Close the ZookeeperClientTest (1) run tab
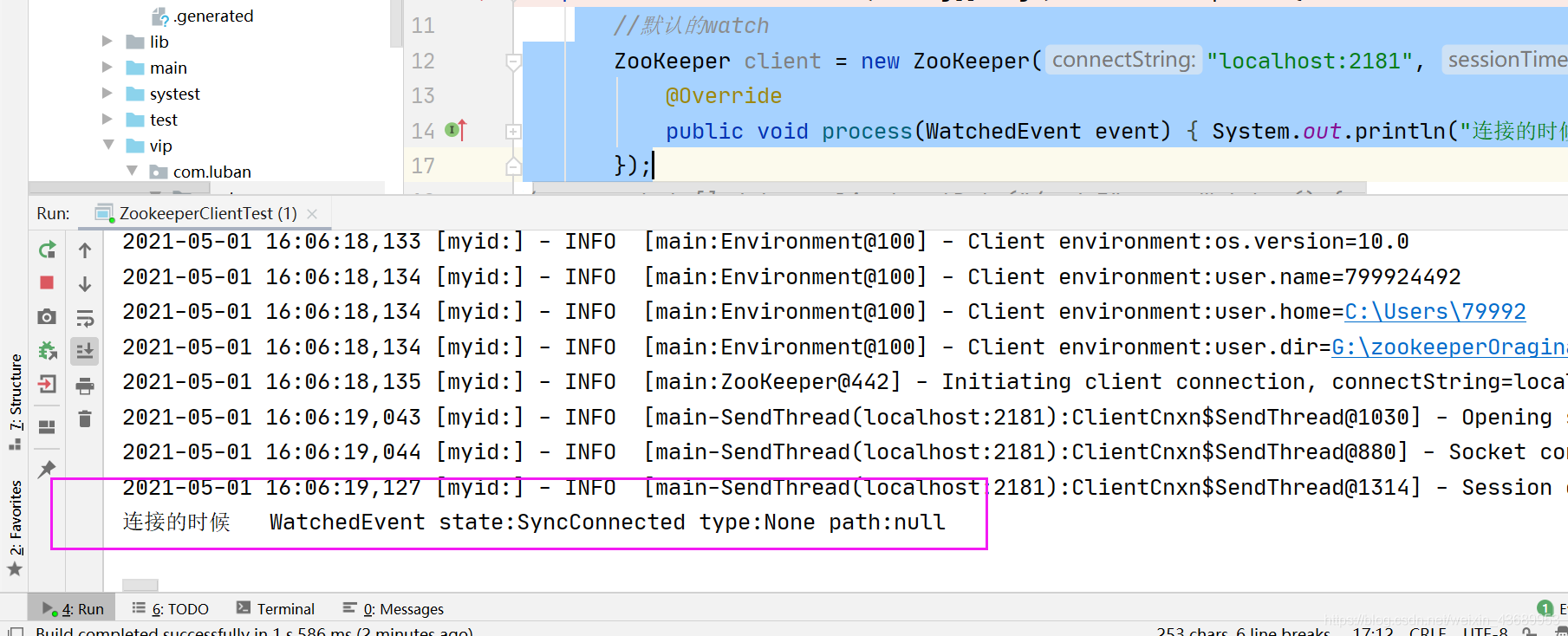This screenshot has height=636, width=1568. (x=312, y=213)
